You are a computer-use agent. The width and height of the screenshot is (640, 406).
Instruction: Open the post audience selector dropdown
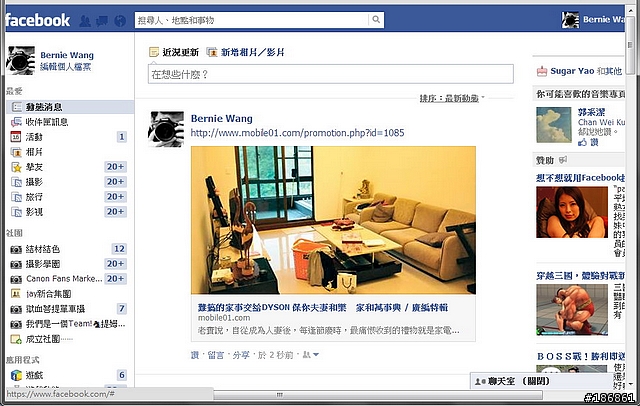(x=311, y=355)
